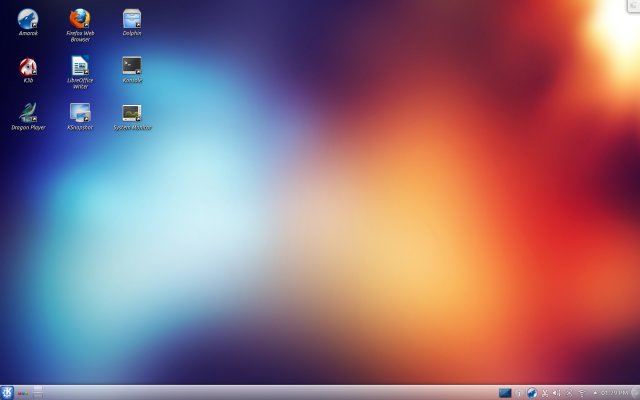Click the blue desktop icon in the panel
This screenshot has width=640, height=400.
tap(505, 393)
